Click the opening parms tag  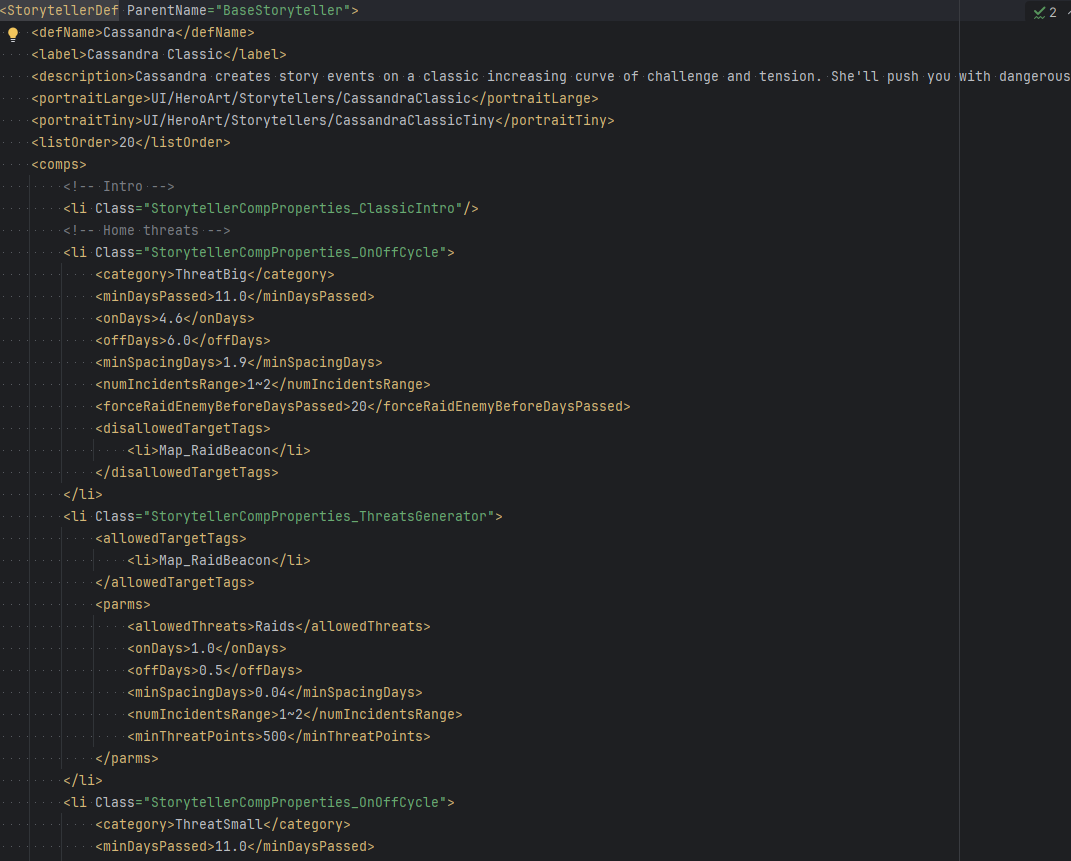click(x=123, y=604)
